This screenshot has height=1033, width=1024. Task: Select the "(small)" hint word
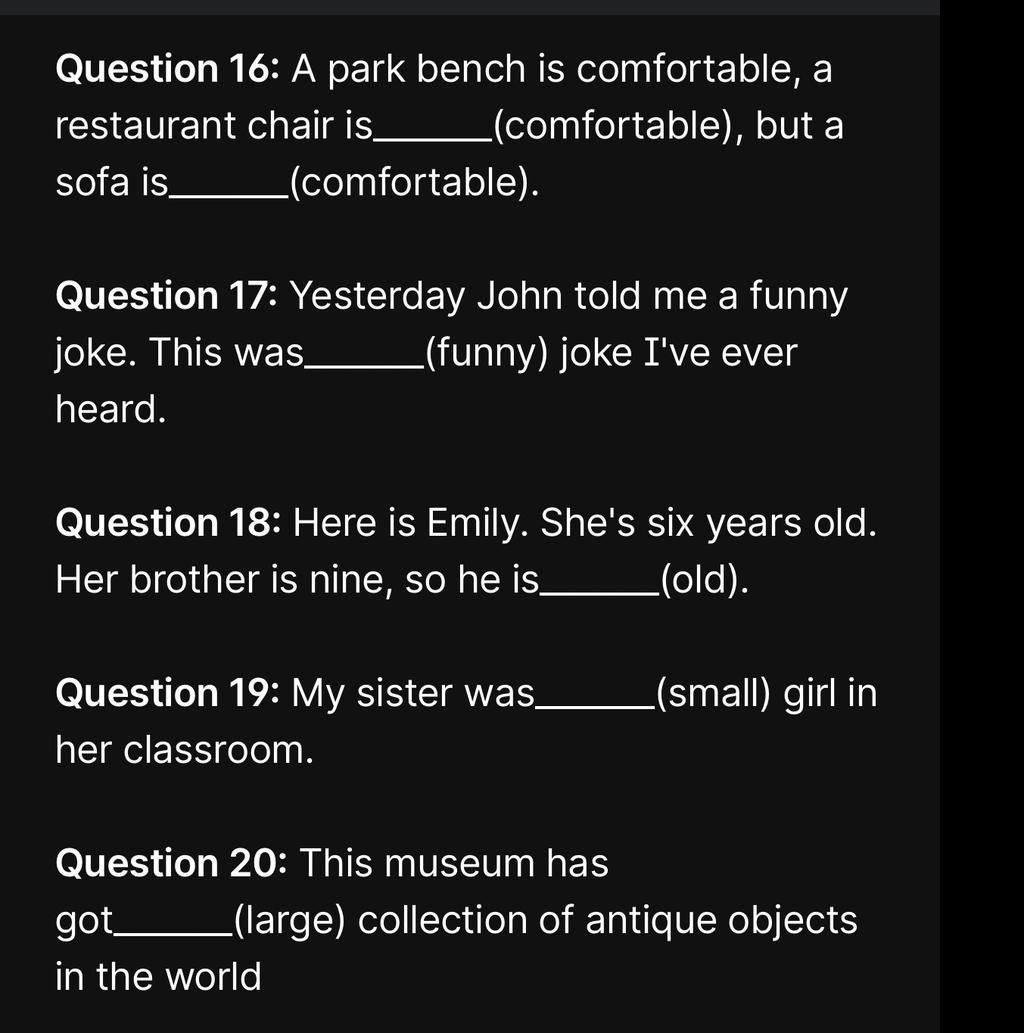coord(713,694)
